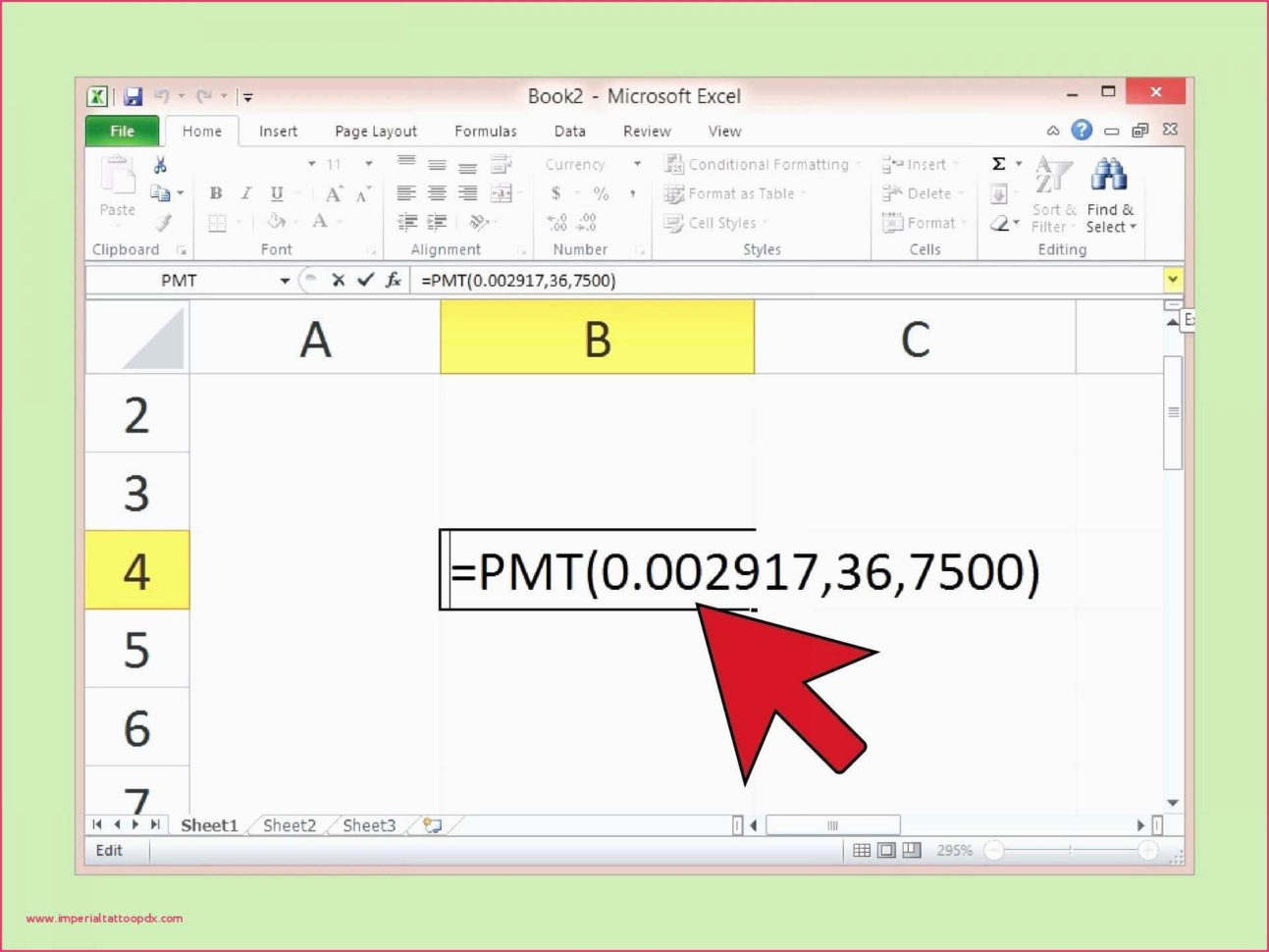
Task: Switch to the Sheet2 worksheet tab
Action: point(290,825)
